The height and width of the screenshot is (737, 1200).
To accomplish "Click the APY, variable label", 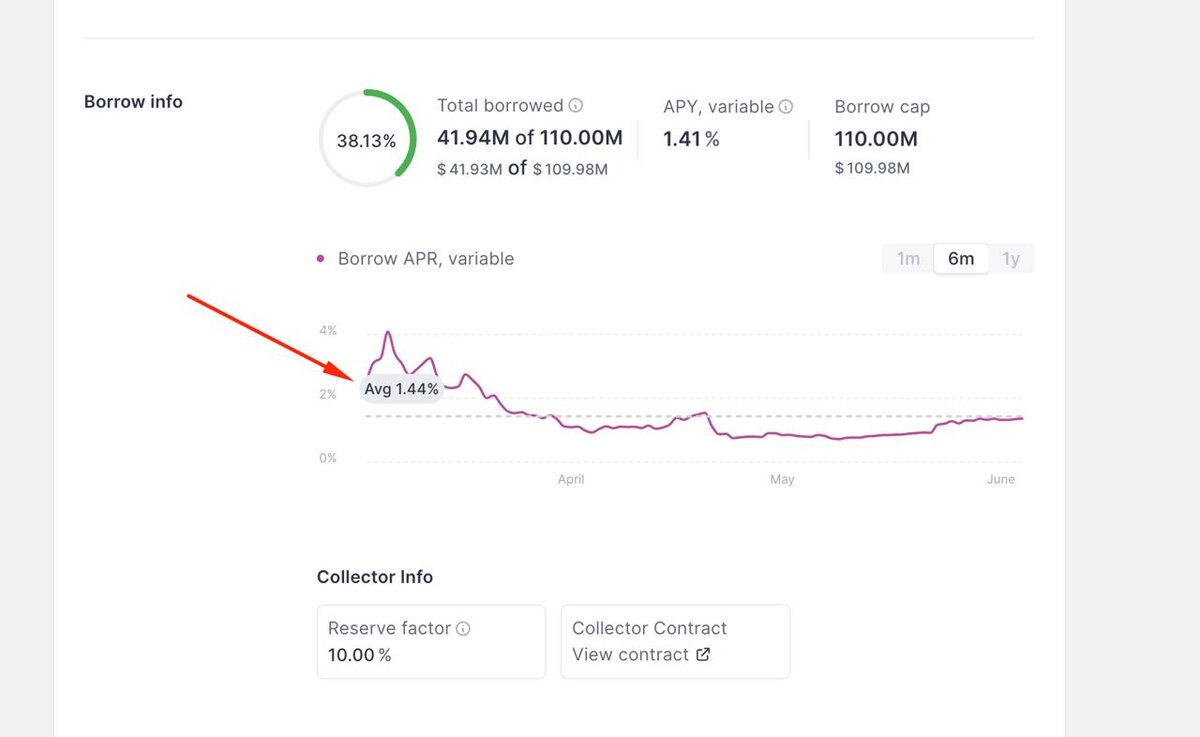I will click(718, 106).
